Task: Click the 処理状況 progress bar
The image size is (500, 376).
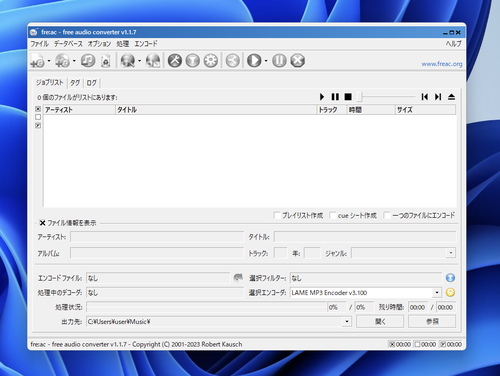Action: pos(207,307)
